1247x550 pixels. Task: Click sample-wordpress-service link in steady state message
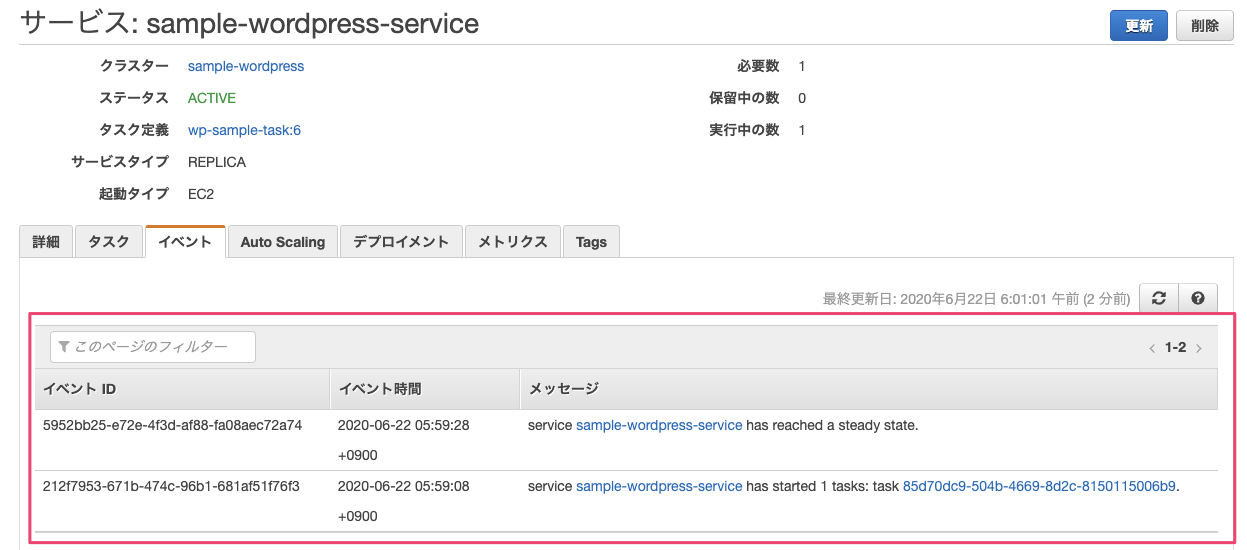659,425
